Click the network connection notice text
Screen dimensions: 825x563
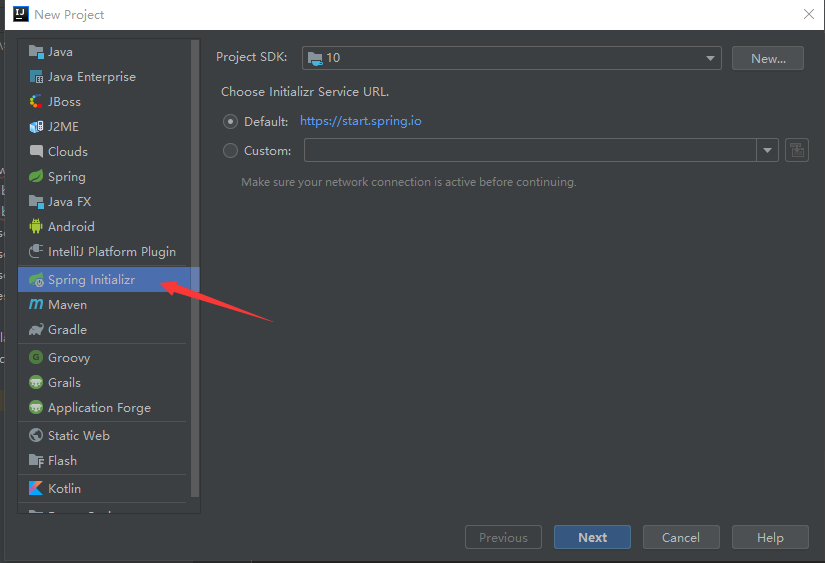(x=408, y=182)
